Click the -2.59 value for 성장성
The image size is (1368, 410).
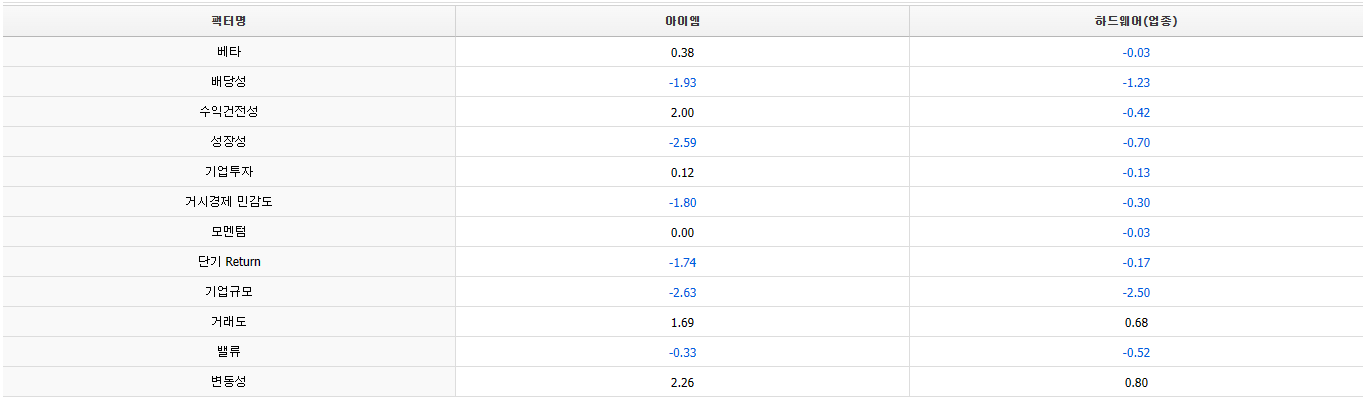(682, 142)
